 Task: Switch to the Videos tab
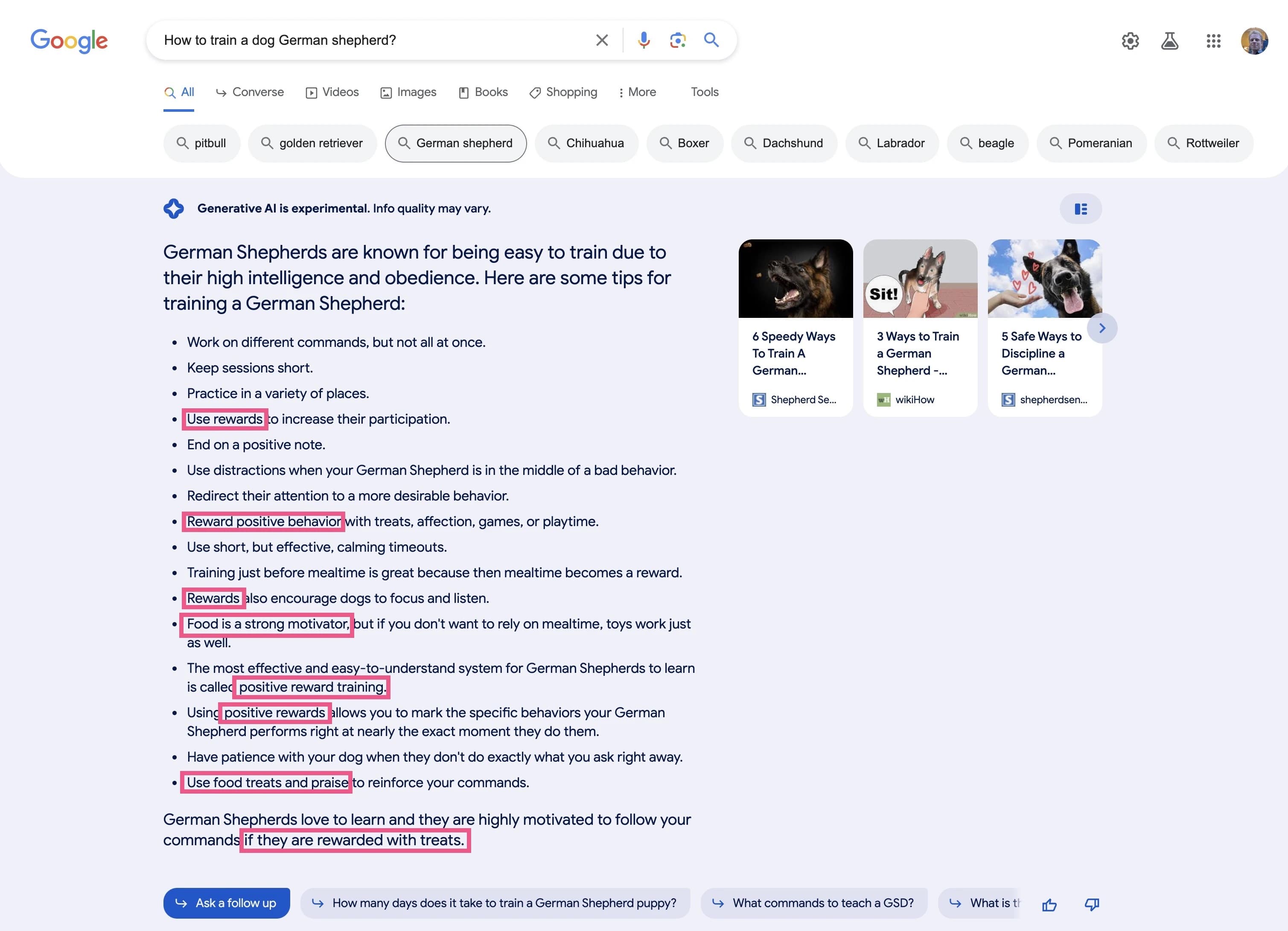332,92
